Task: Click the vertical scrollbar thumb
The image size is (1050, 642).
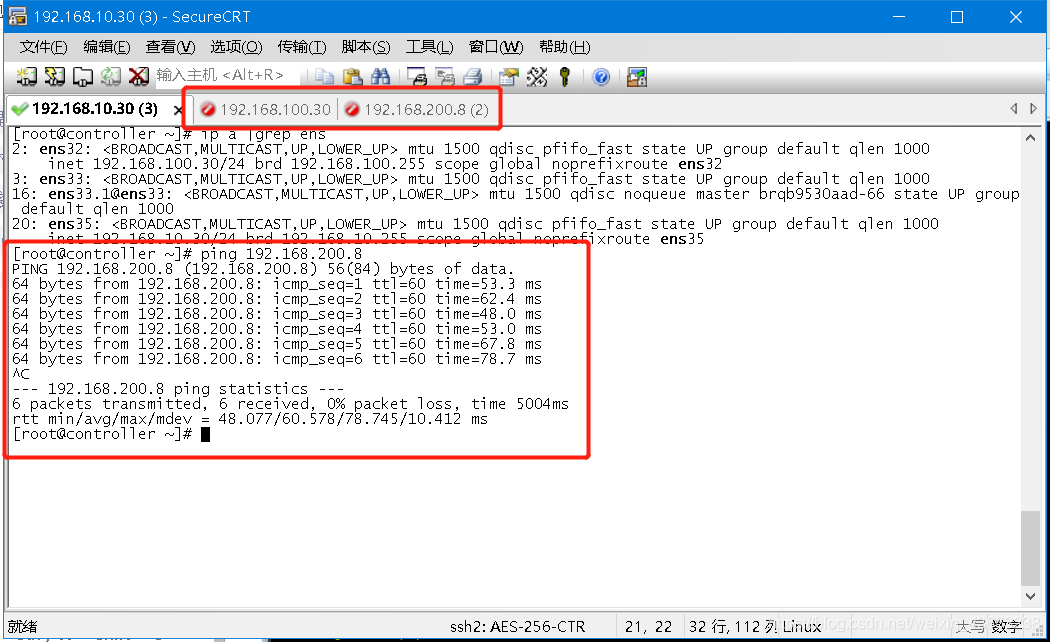Action: 1031,548
